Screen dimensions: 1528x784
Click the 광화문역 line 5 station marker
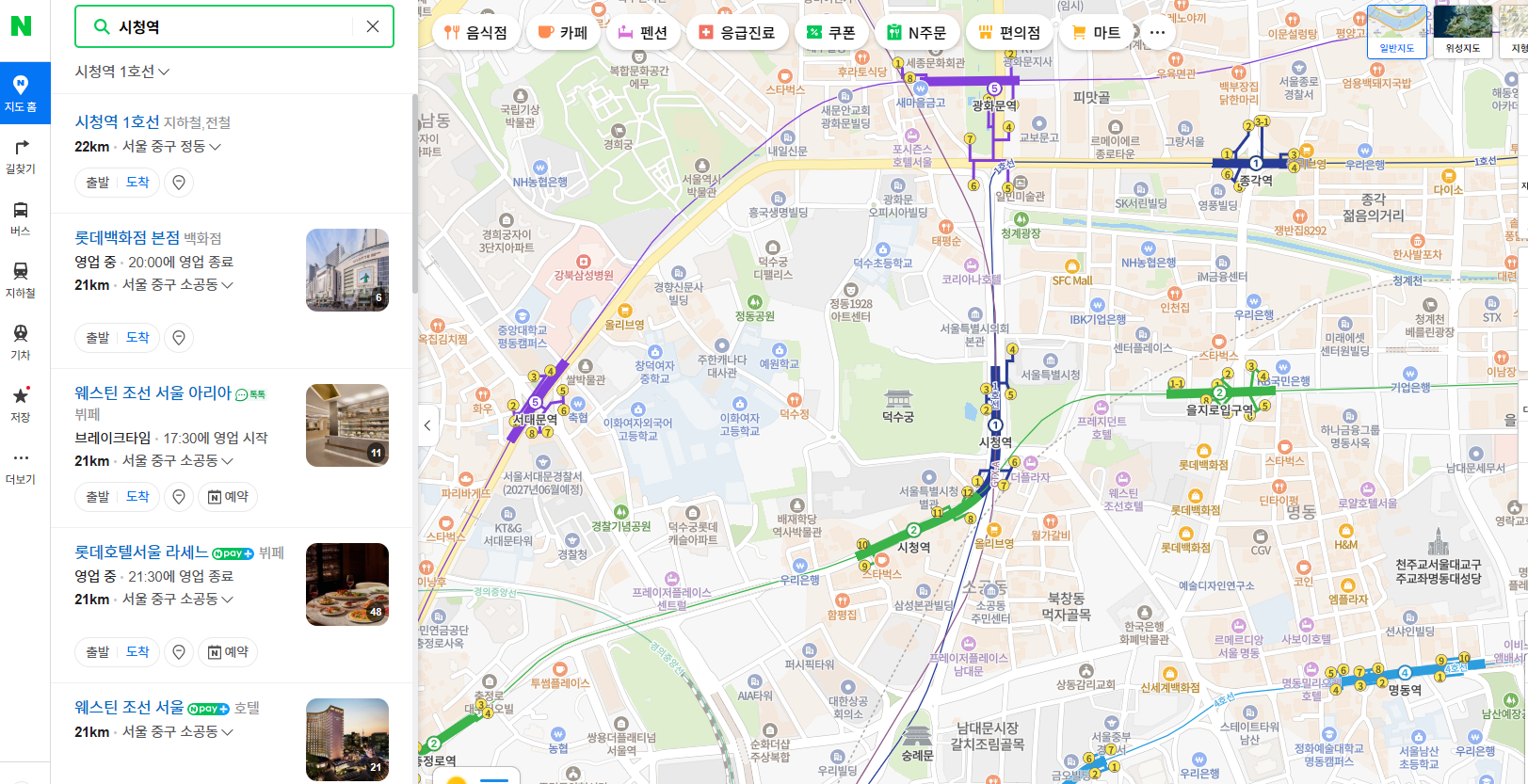(x=994, y=88)
